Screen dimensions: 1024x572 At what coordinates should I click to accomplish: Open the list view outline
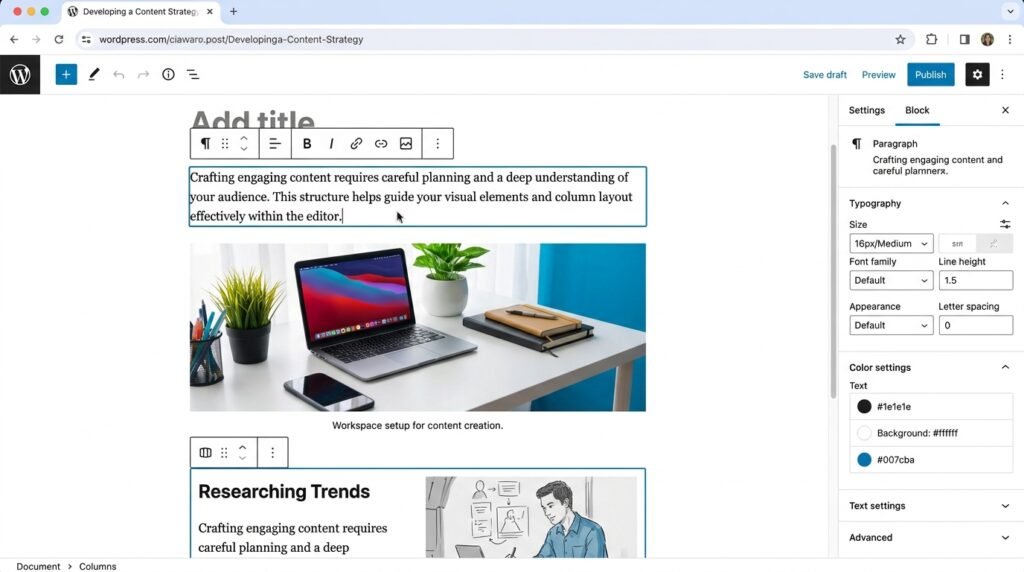click(x=193, y=74)
